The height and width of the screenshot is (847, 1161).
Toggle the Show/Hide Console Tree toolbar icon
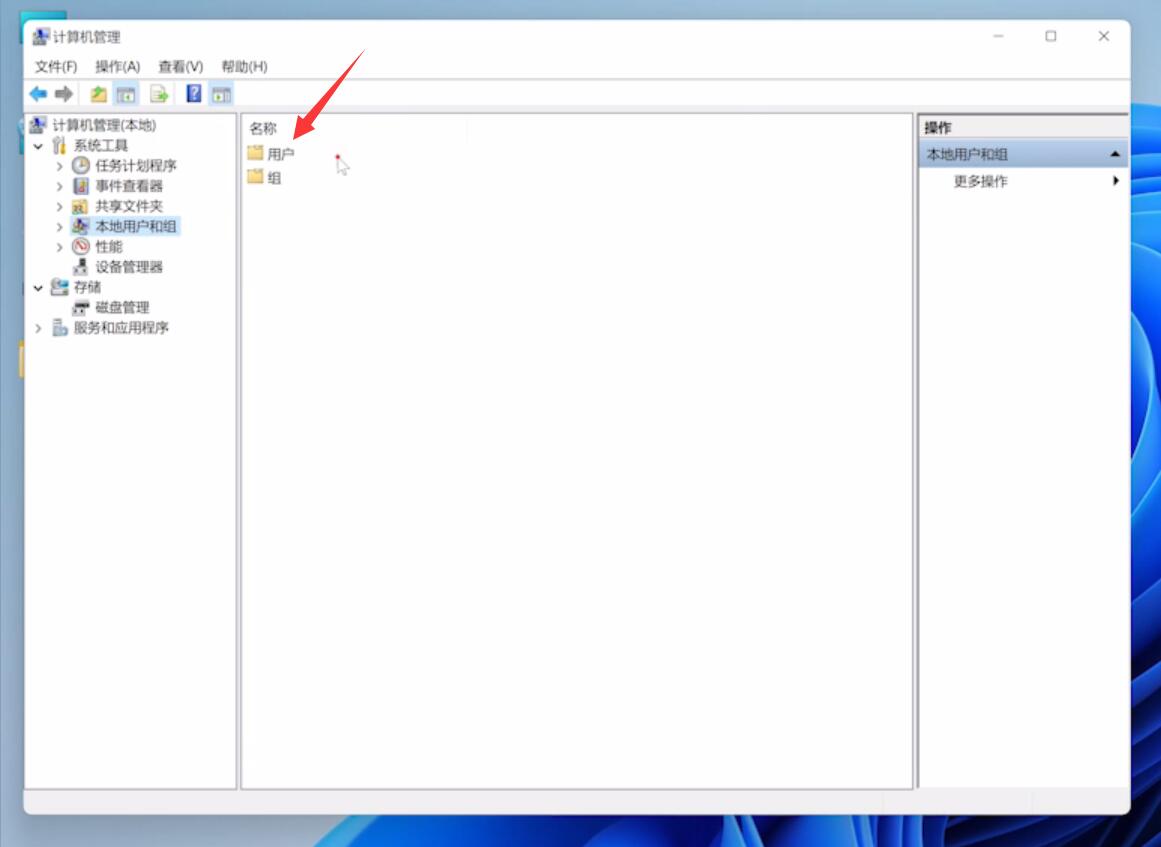[x=126, y=94]
